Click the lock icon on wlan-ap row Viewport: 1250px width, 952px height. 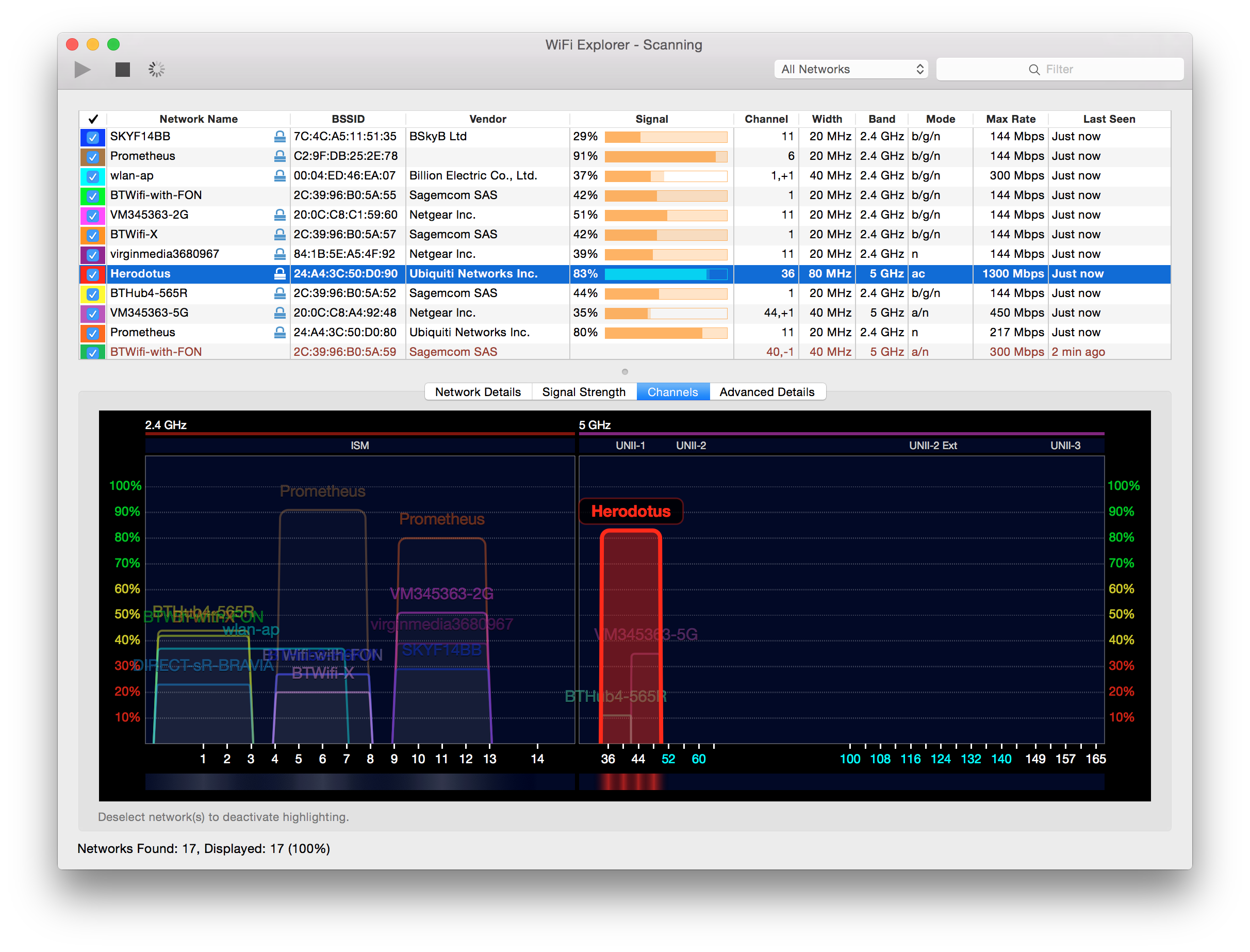pos(279,176)
